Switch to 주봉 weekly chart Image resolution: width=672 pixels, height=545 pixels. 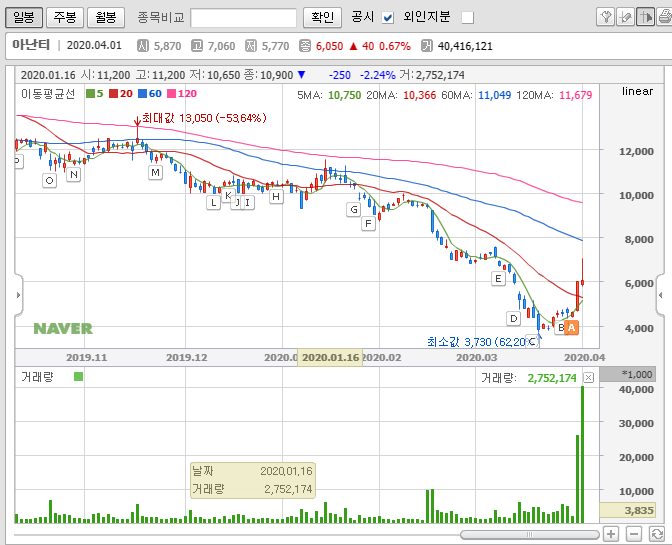tap(65, 17)
